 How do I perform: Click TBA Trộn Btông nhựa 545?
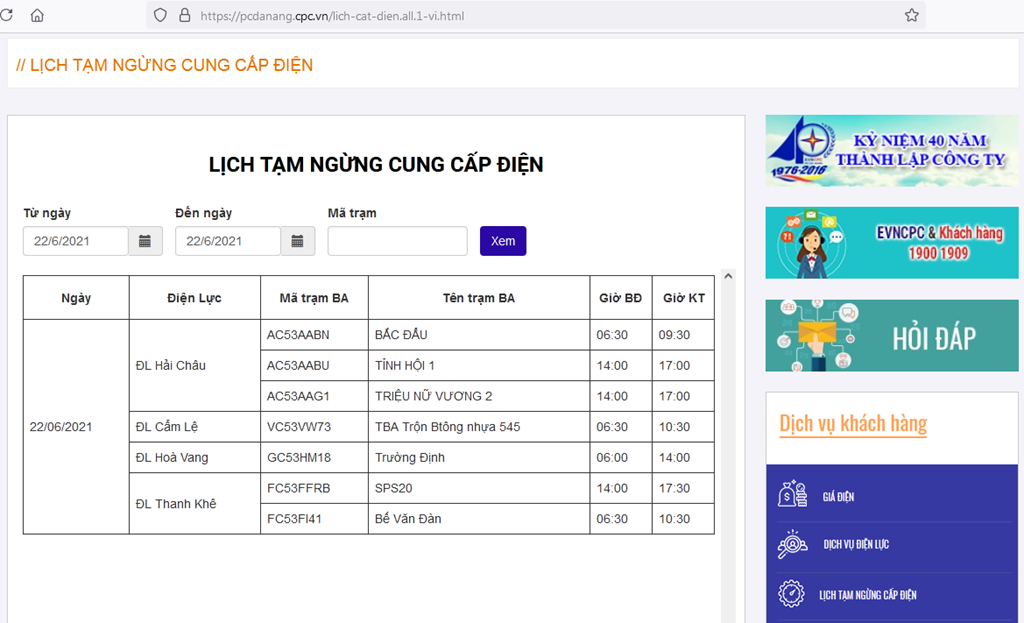479,426
